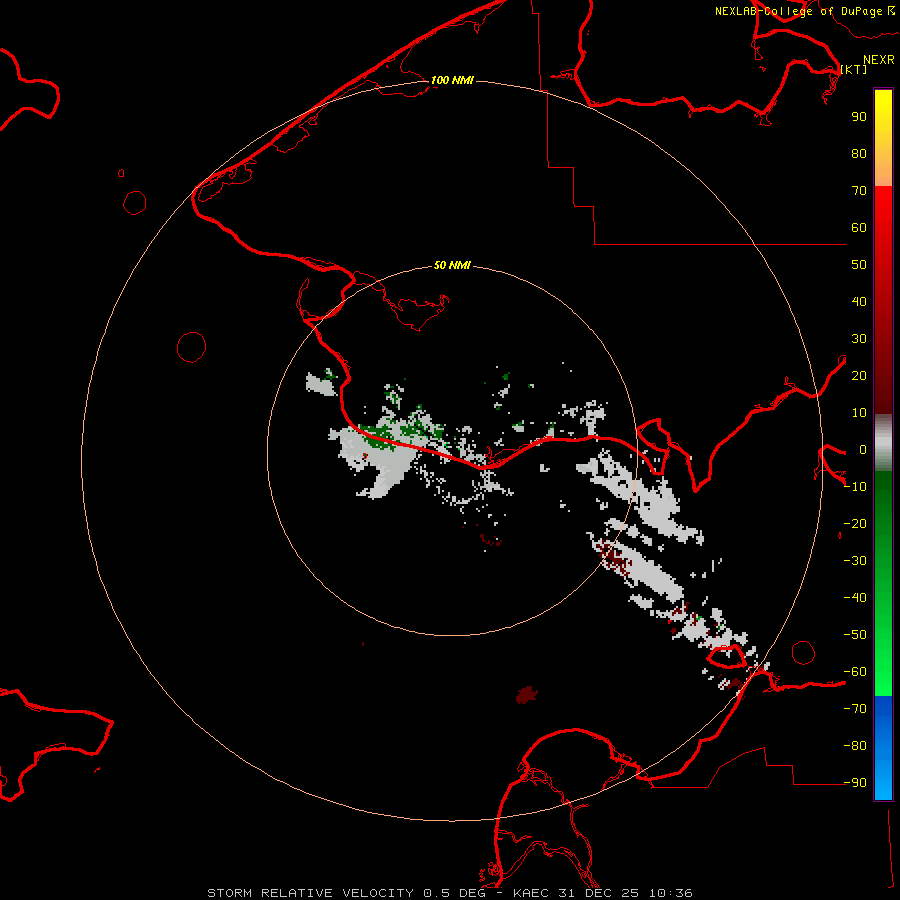Click the -20 scale label
The height and width of the screenshot is (900, 900).
(855, 523)
